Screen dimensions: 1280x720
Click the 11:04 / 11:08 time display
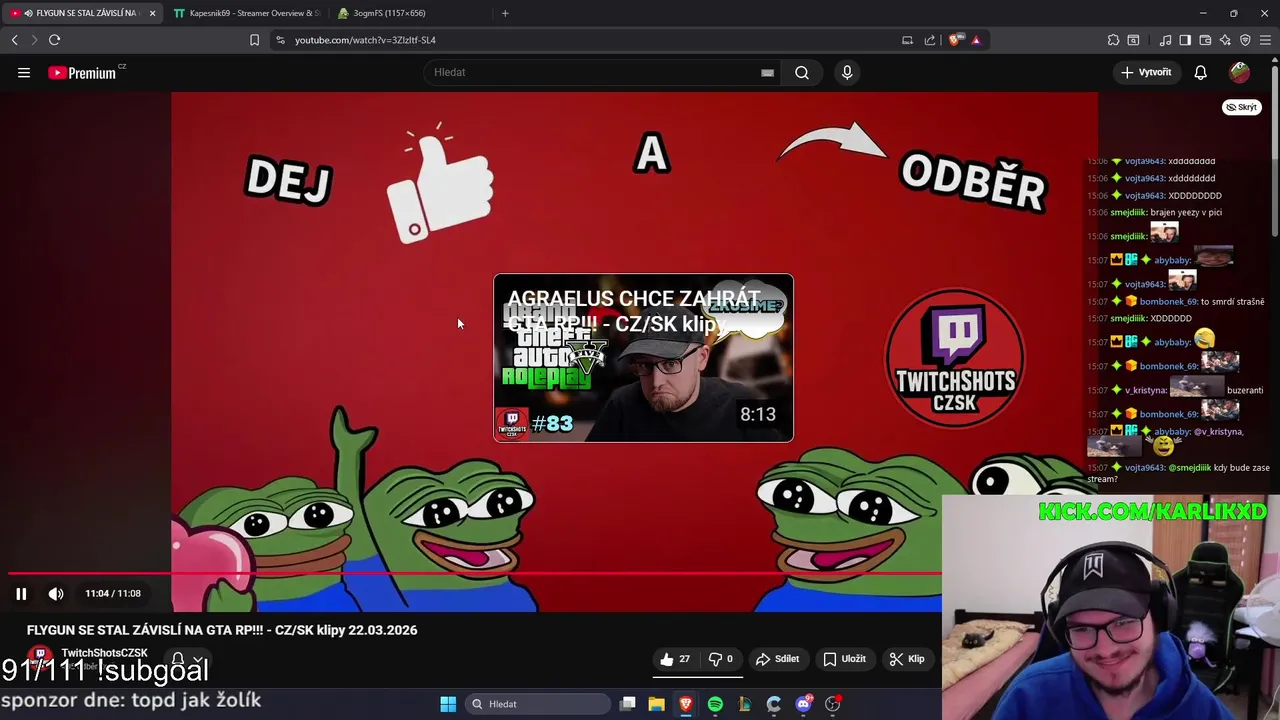[113, 594]
